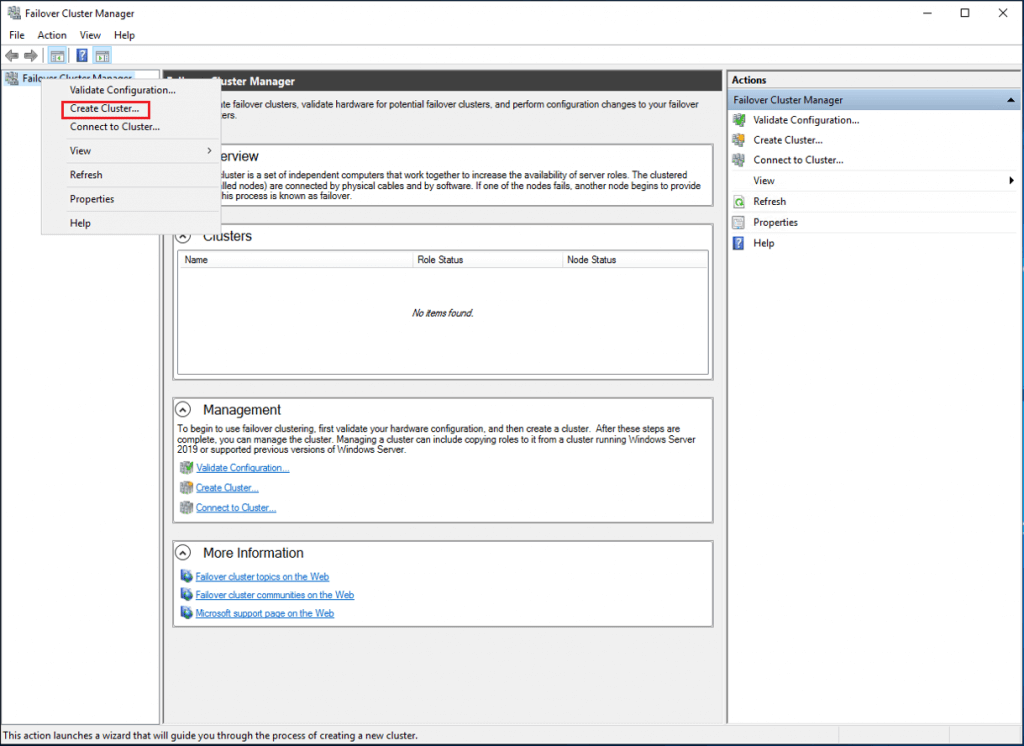Collapse the Clusters section

(184, 236)
